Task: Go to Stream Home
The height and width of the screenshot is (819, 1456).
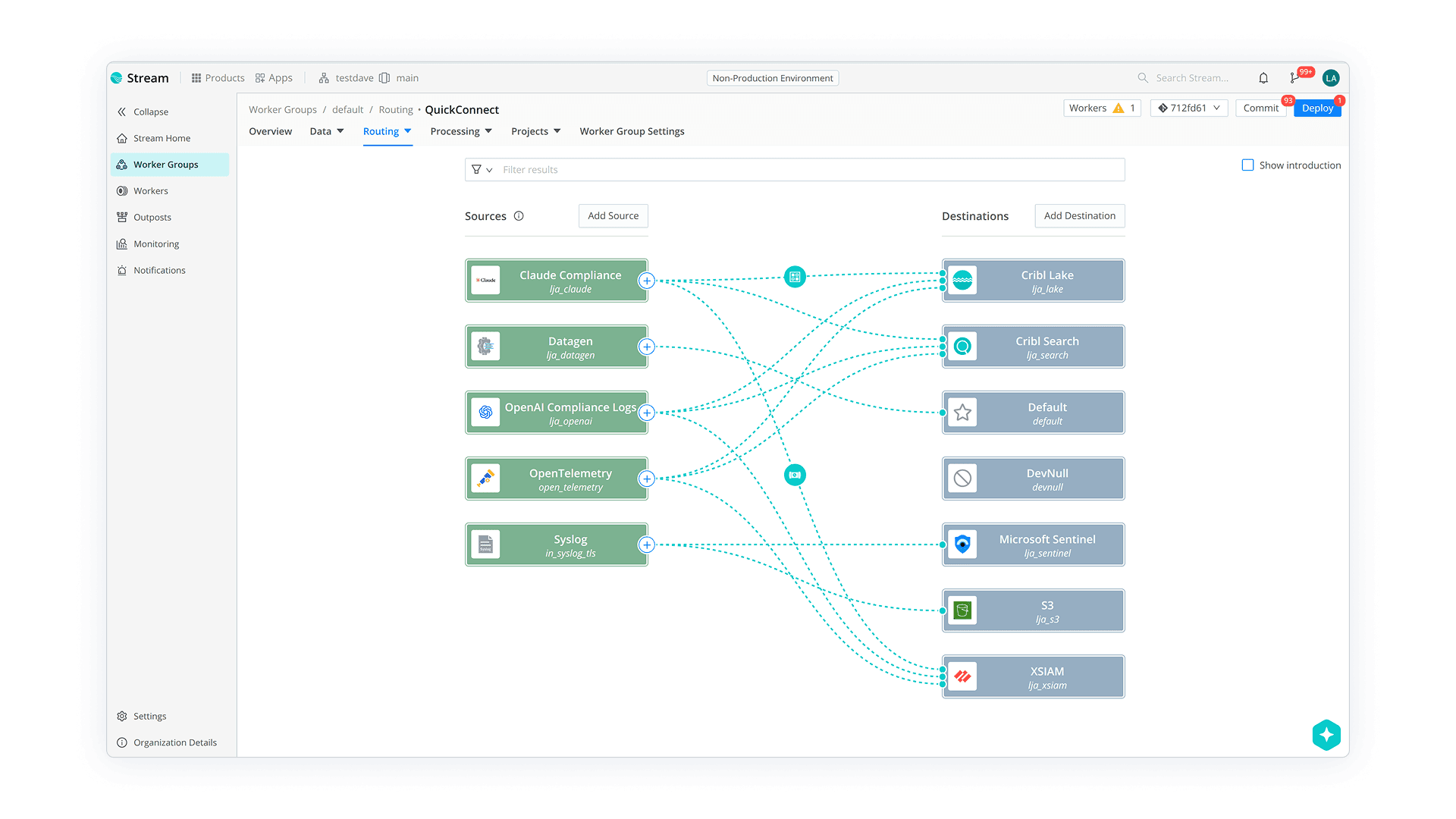Action: click(154, 139)
